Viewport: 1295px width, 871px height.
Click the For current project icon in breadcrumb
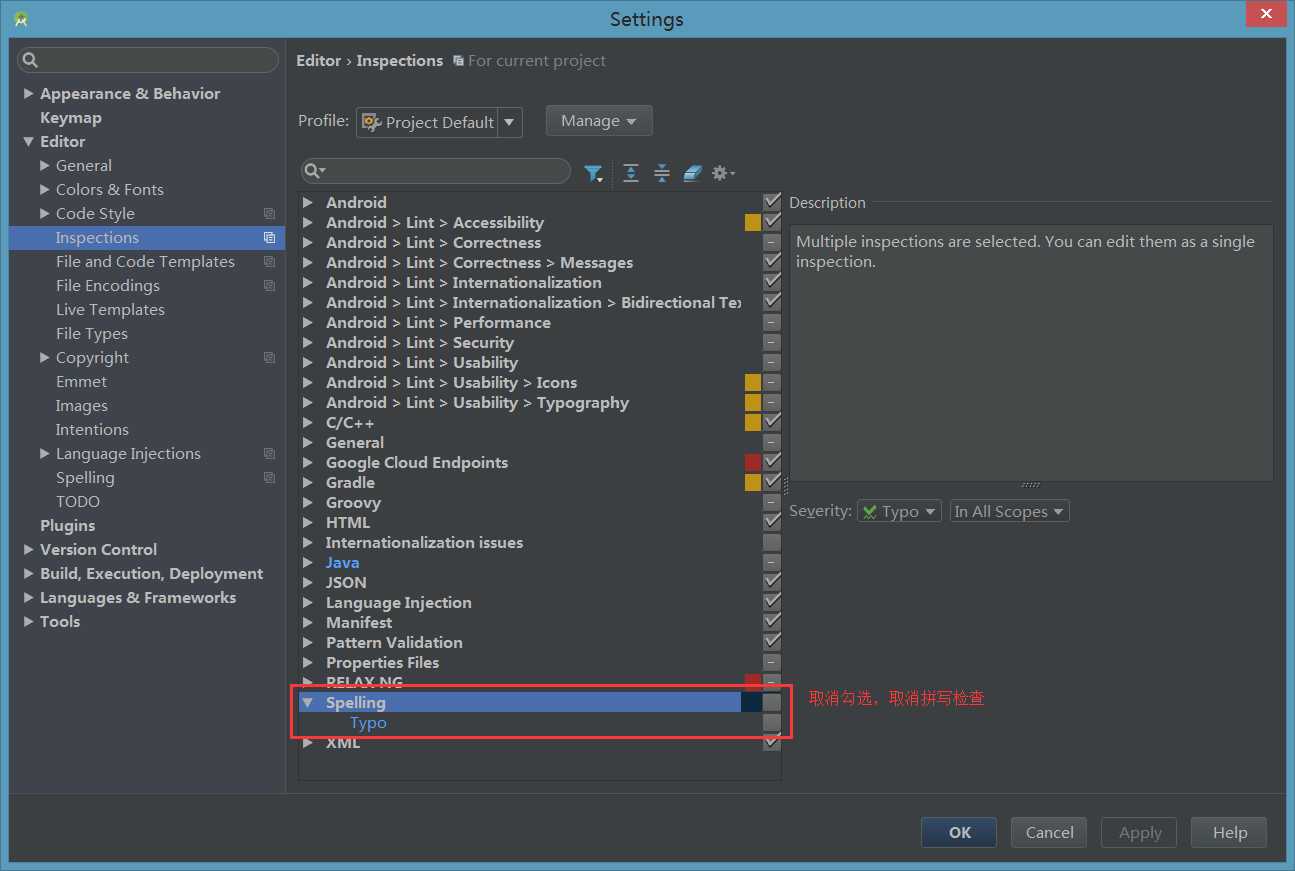pyautogui.click(x=458, y=61)
